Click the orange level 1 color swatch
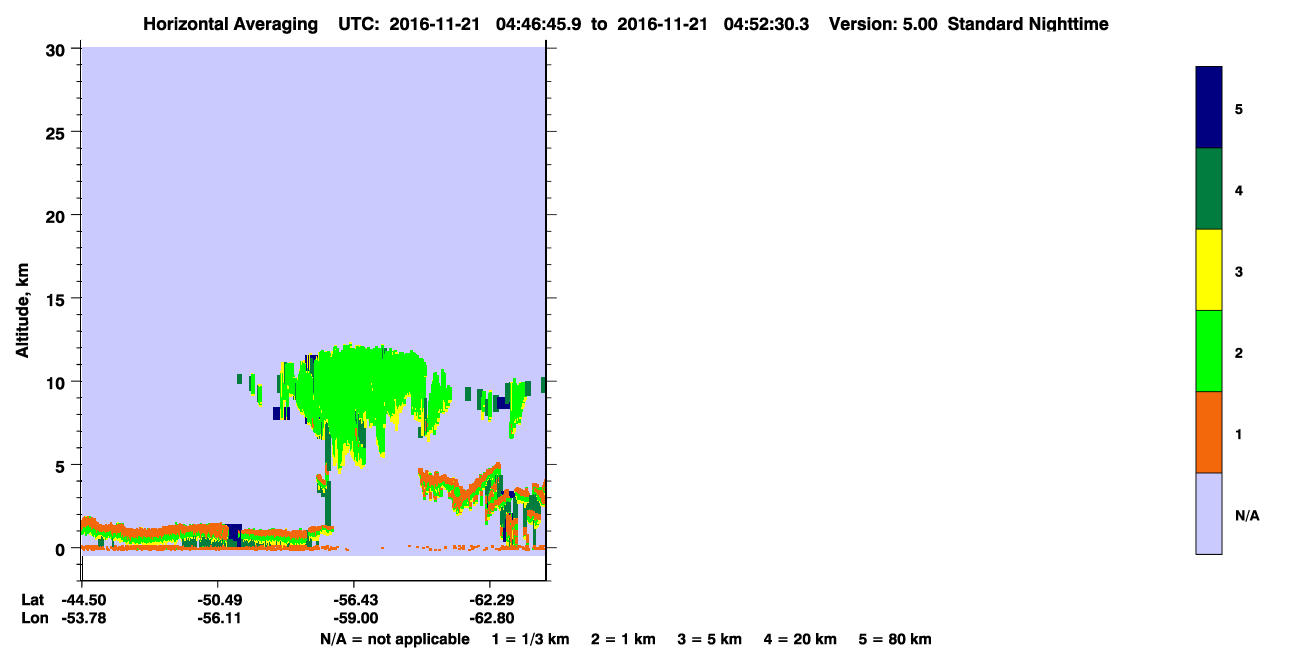The image size is (1300, 667). (1209, 432)
